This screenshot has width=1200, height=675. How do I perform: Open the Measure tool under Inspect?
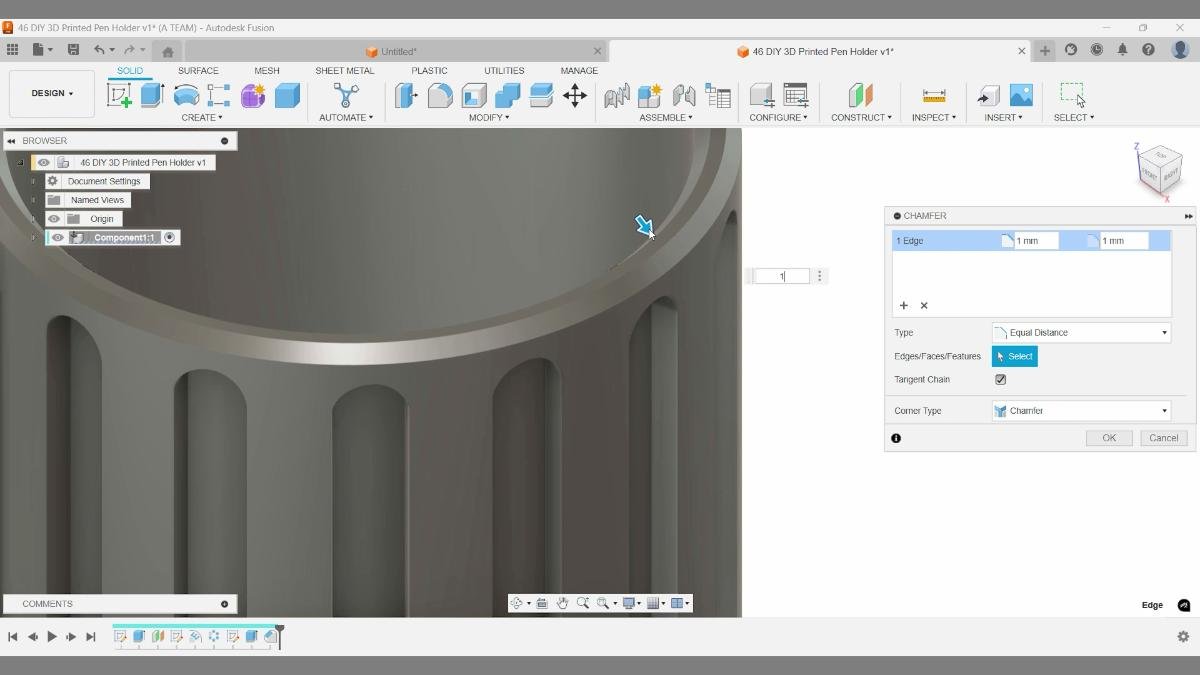pos(933,95)
